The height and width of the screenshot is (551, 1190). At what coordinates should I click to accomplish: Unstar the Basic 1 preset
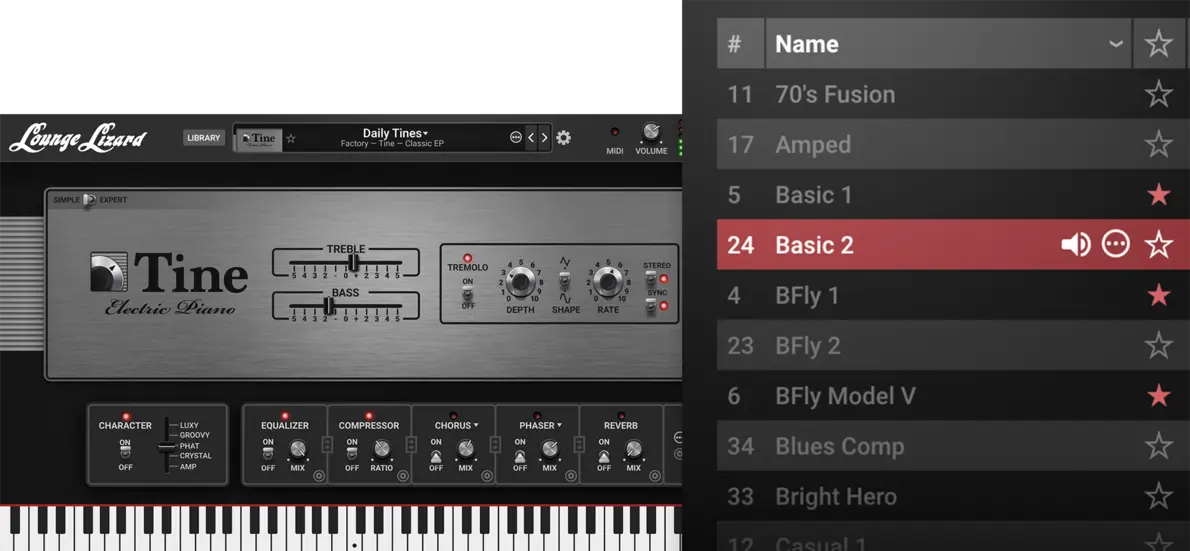1158,195
